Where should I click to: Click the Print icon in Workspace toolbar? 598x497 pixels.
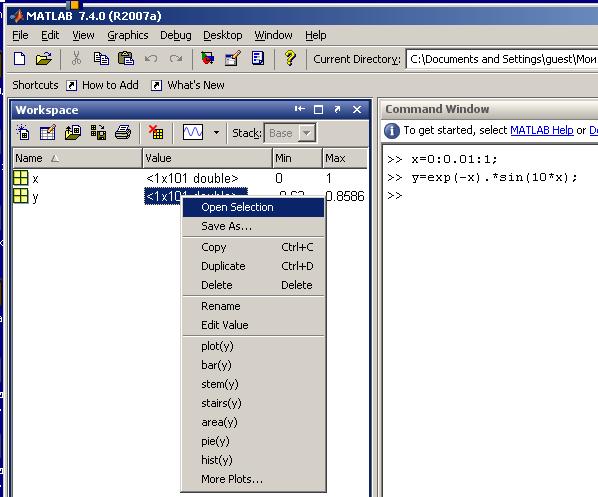pyautogui.click(x=123, y=132)
